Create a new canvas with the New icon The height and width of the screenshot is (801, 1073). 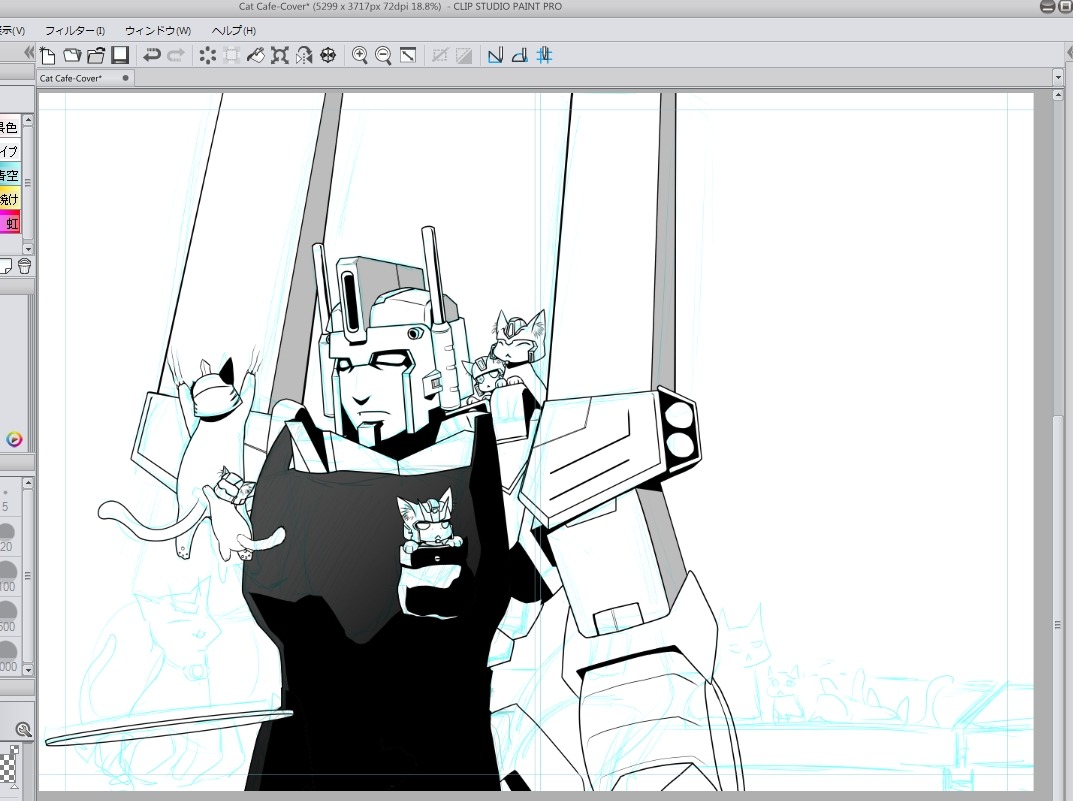point(48,55)
